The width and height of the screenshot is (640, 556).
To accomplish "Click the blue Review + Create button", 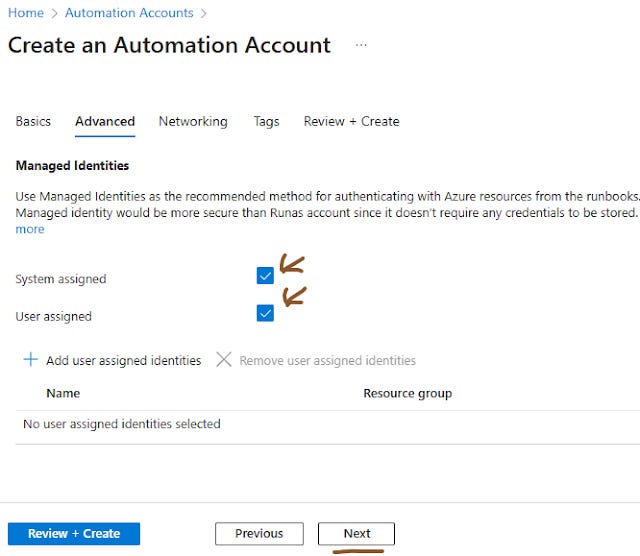I will 74,534.
